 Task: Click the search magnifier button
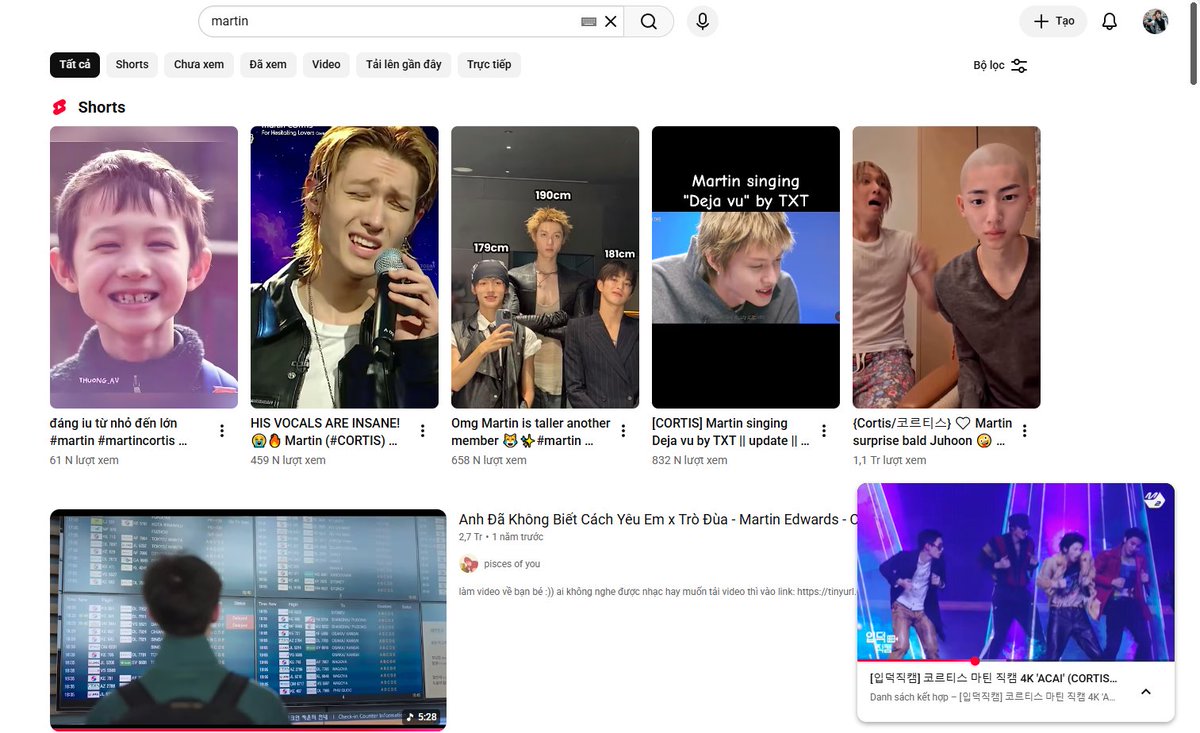649,21
